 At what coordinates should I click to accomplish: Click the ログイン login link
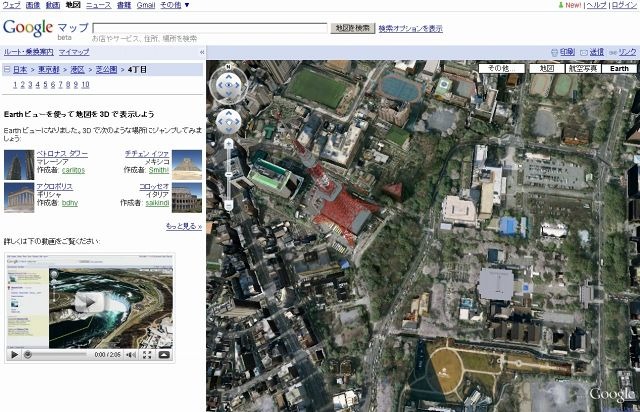(624, 5)
